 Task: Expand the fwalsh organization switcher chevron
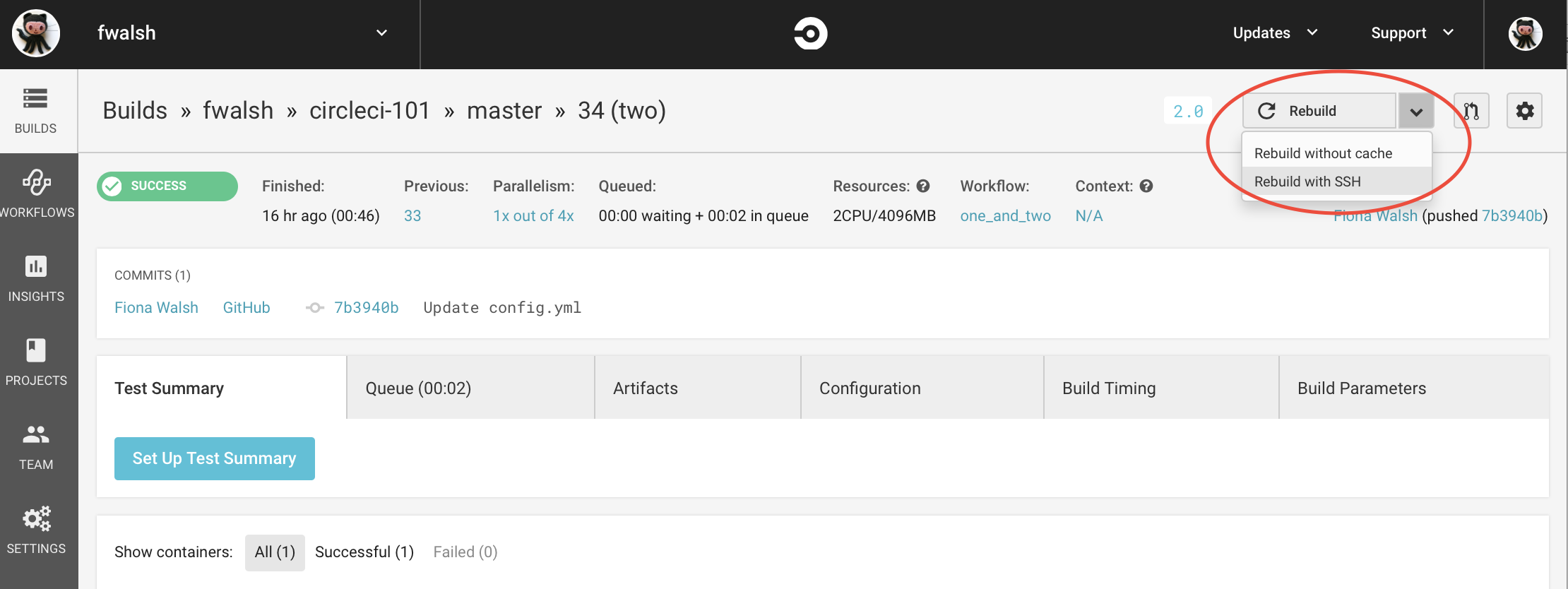pos(381,33)
